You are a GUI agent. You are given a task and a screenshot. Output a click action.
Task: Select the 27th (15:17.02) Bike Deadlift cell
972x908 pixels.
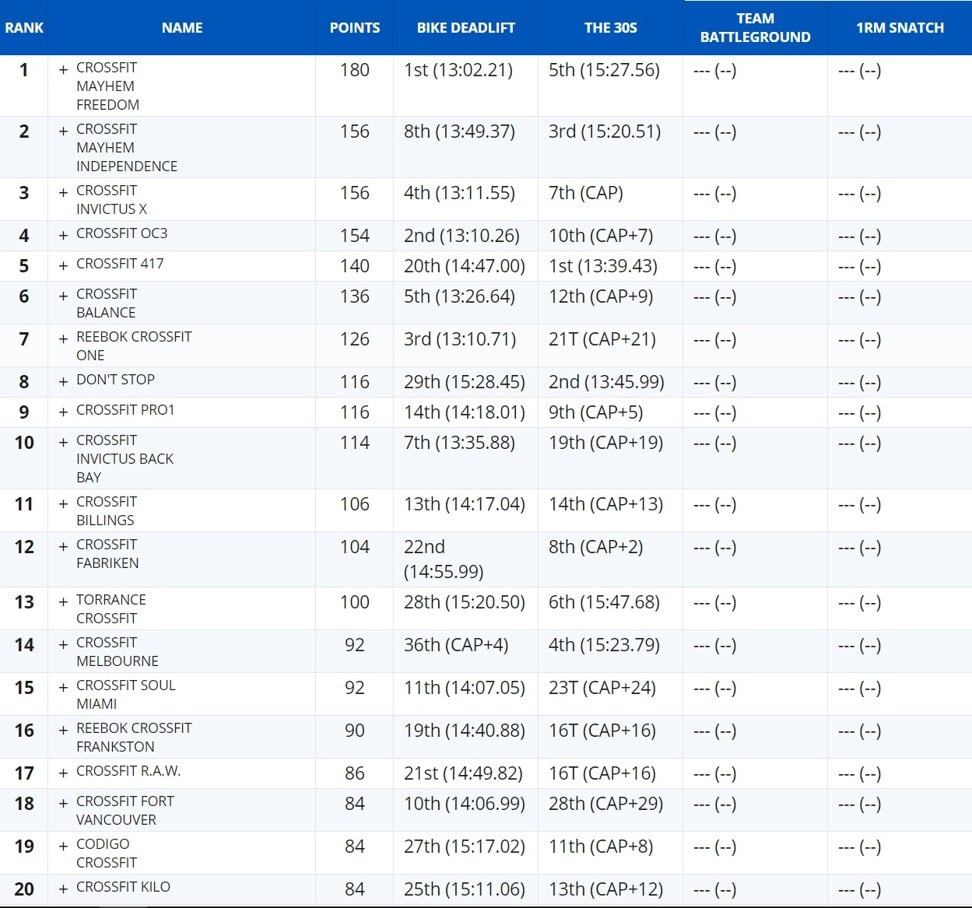(464, 846)
